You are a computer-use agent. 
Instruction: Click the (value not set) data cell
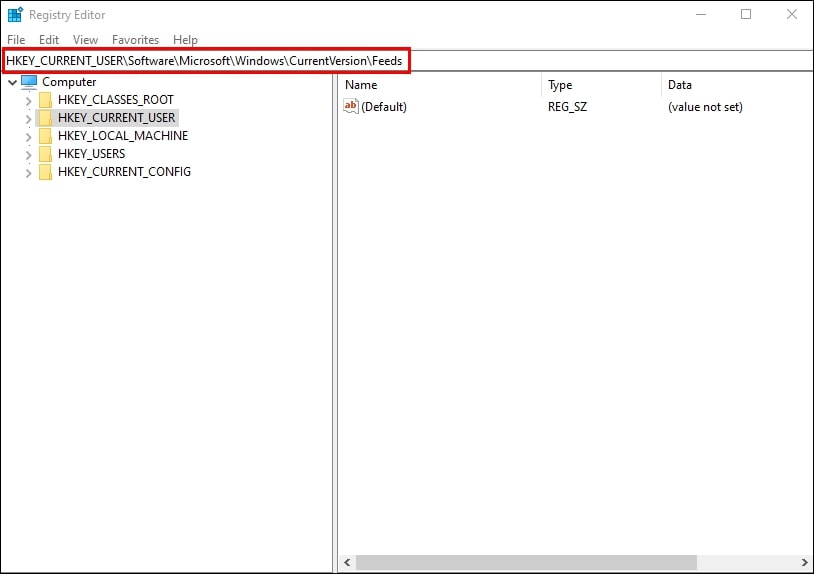coord(705,107)
